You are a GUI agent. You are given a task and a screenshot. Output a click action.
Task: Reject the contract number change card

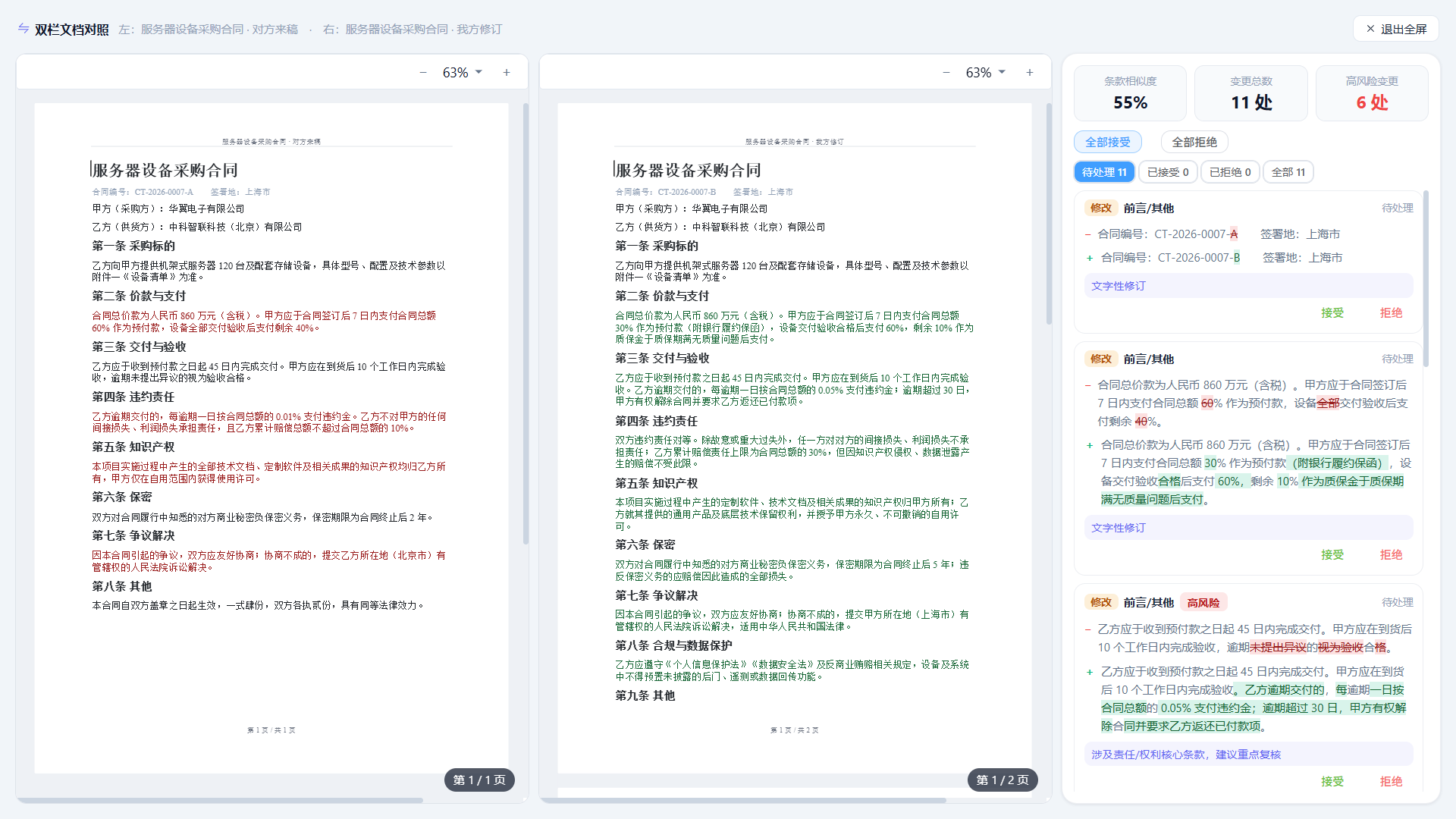tap(1391, 312)
